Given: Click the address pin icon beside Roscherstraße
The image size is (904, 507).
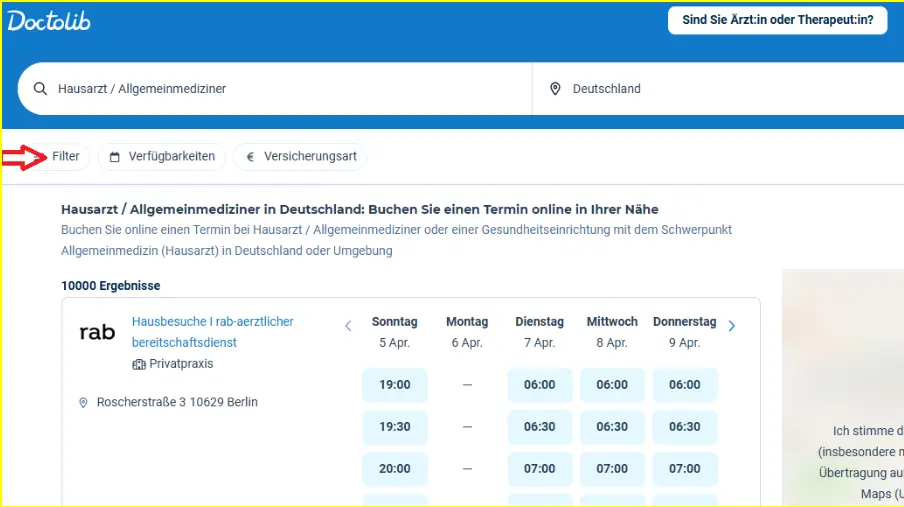Looking at the screenshot, I should tap(83, 402).
